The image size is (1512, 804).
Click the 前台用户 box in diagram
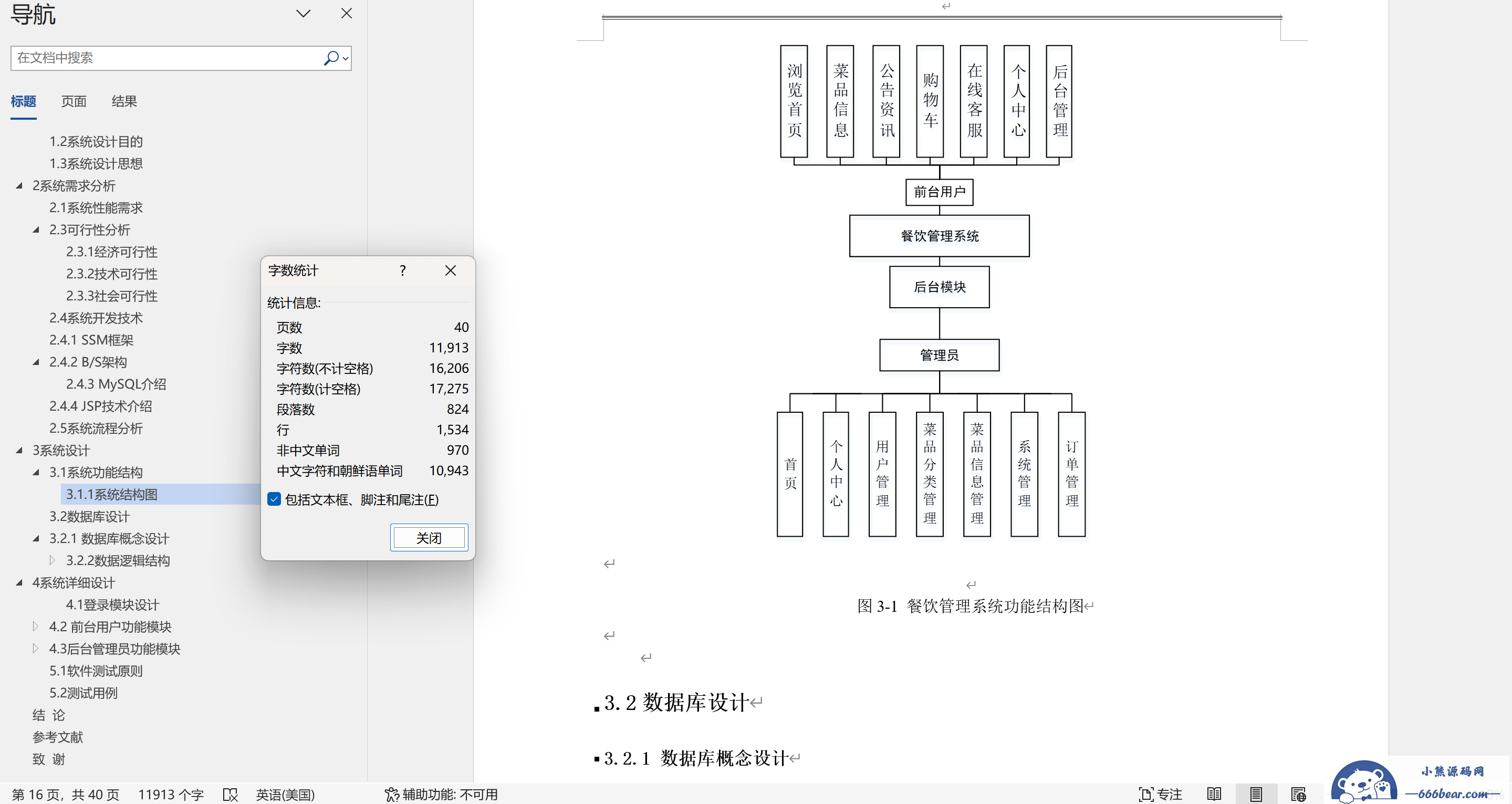(x=939, y=192)
